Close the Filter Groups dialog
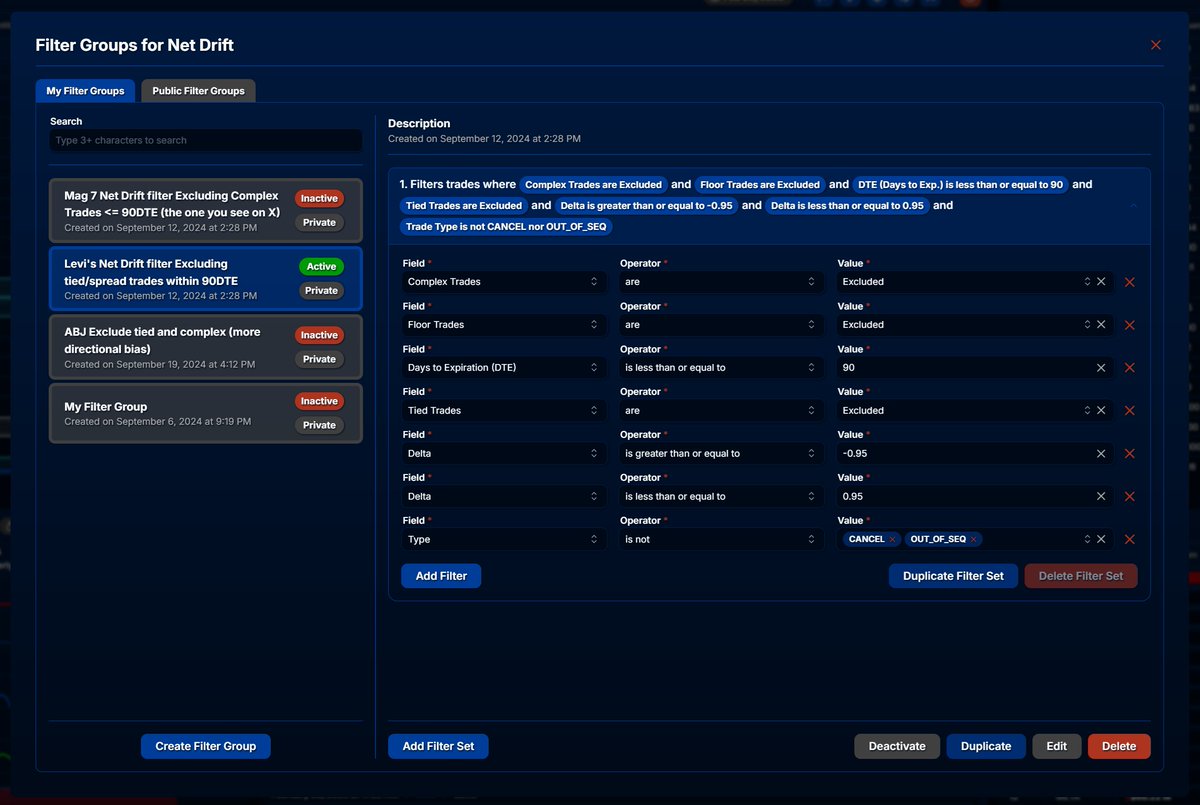This screenshot has width=1200, height=805. (1156, 45)
